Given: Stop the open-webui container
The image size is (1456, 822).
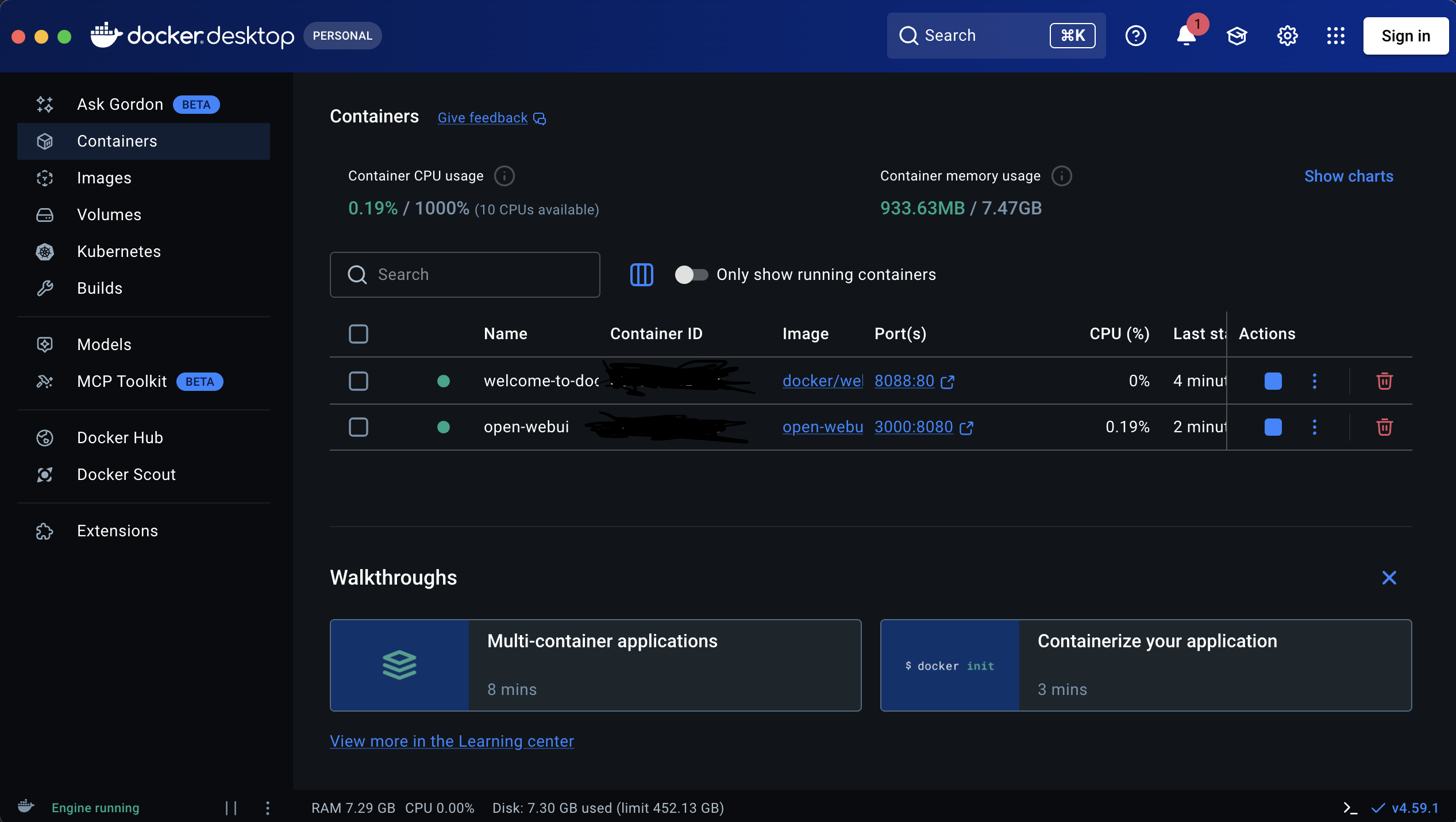Looking at the screenshot, I should [1272, 427].
